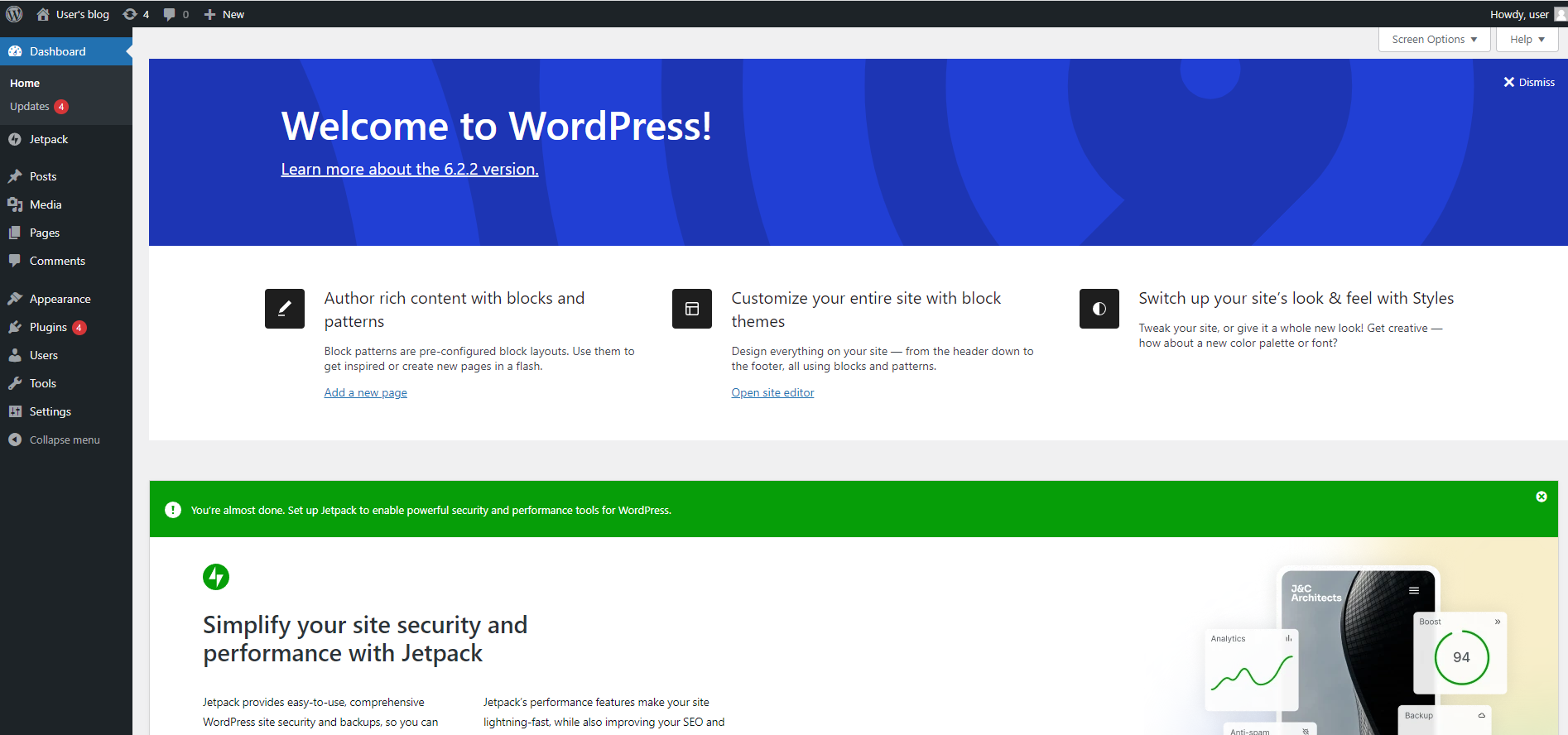
Task: Expand the Screen Options dropdown
Action: pos(1434,39)
